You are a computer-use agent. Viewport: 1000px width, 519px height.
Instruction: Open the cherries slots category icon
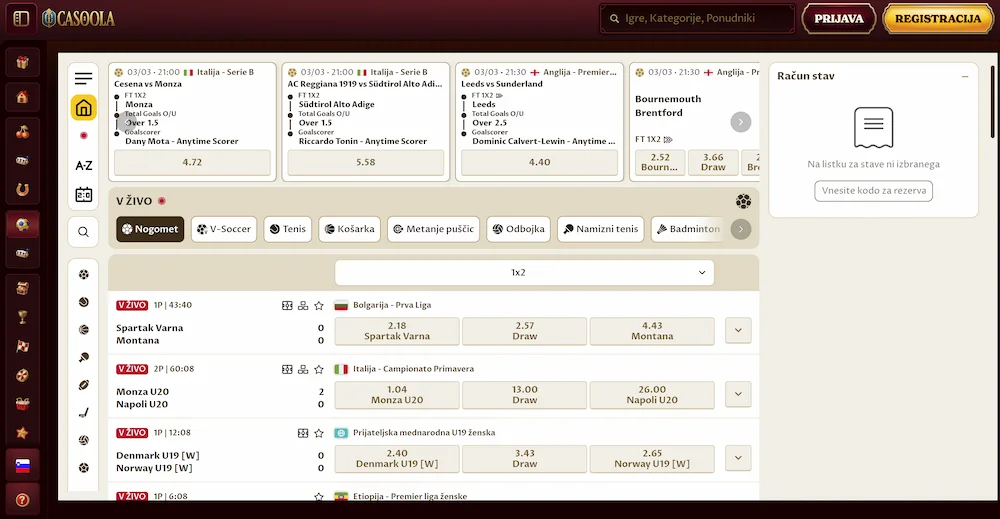pyautogui.click(x=22, y=132)
